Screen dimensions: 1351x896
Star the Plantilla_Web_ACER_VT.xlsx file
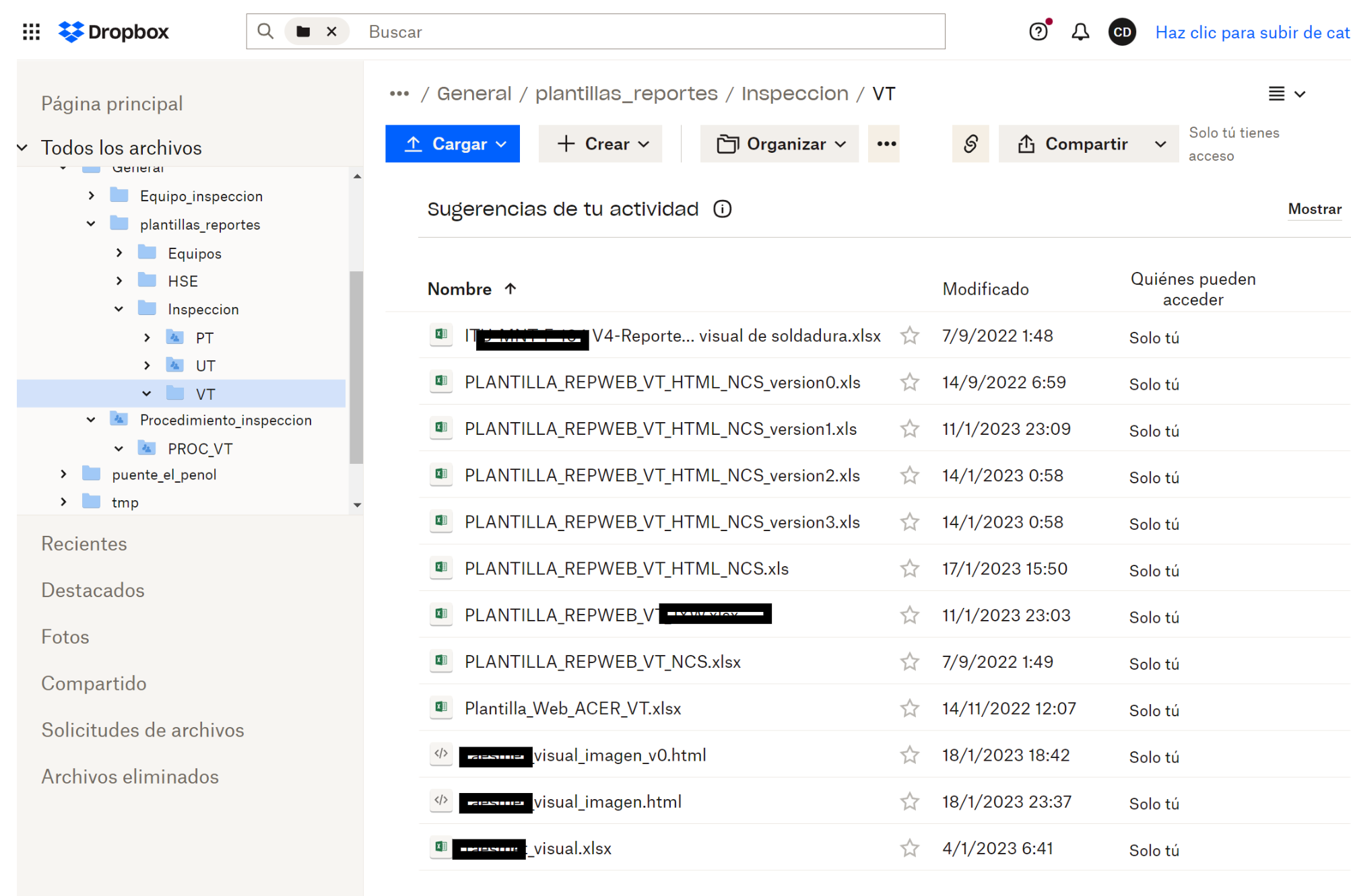pos(909,708)
